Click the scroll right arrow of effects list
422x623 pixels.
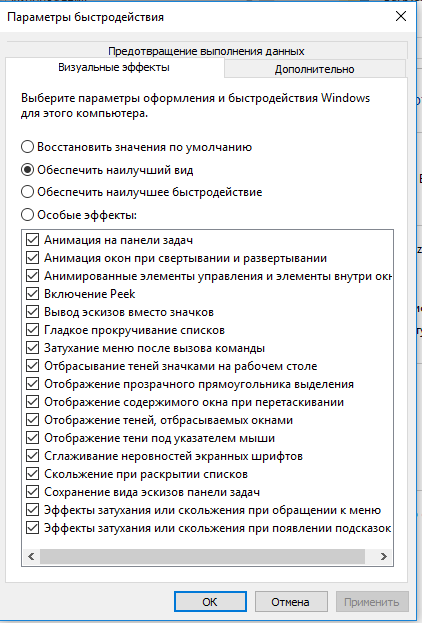(383, 556)
